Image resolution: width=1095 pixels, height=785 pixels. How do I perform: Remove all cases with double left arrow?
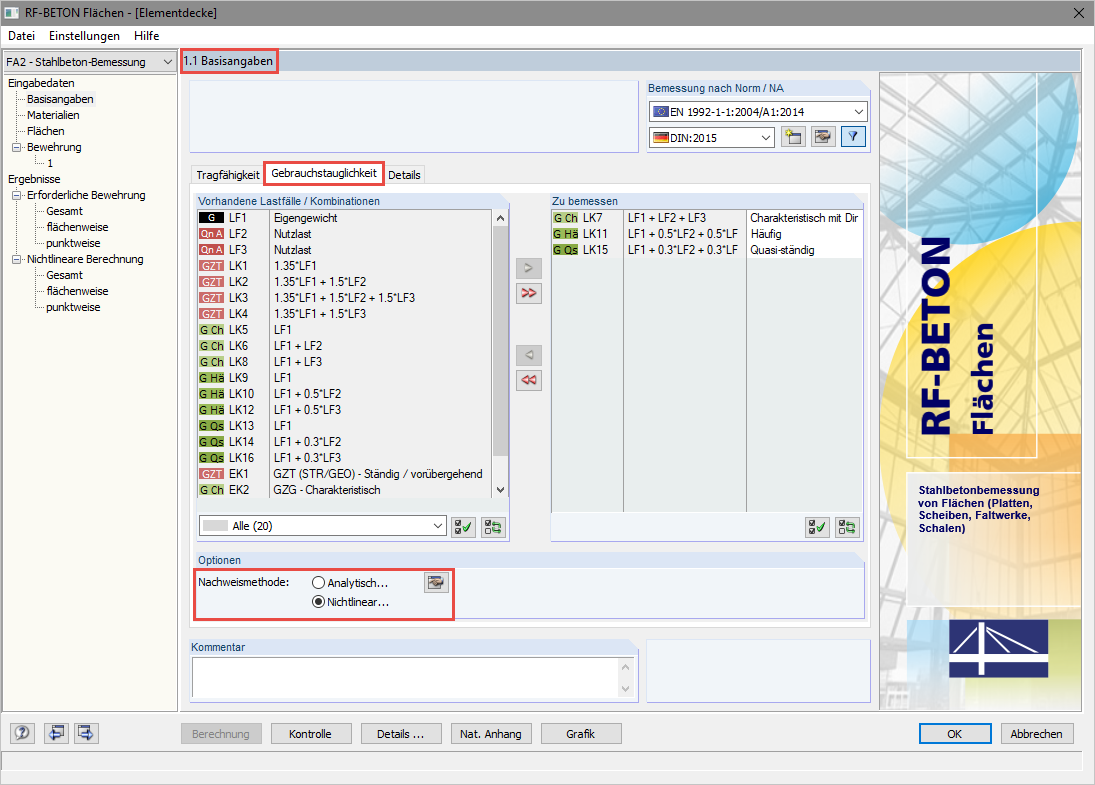tap(529, 380)
